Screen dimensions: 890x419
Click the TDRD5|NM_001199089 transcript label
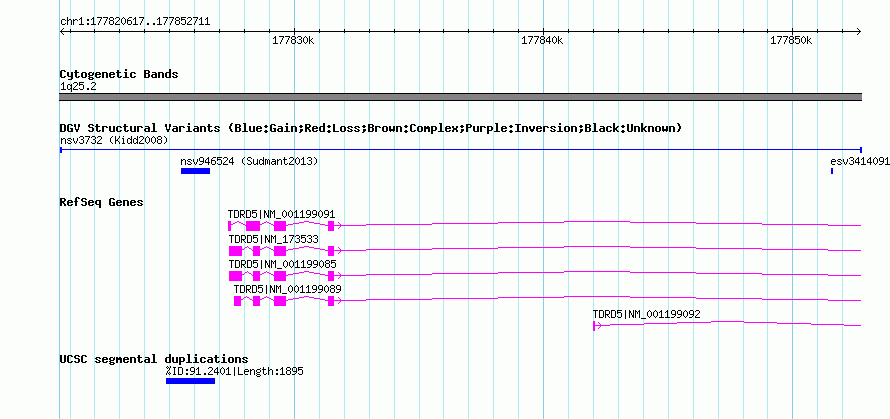click(x=288, y=290)
